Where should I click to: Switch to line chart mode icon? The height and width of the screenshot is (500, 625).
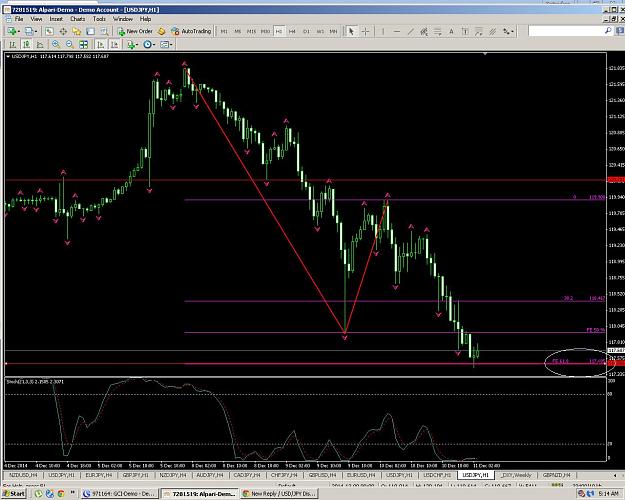[40, 44]
